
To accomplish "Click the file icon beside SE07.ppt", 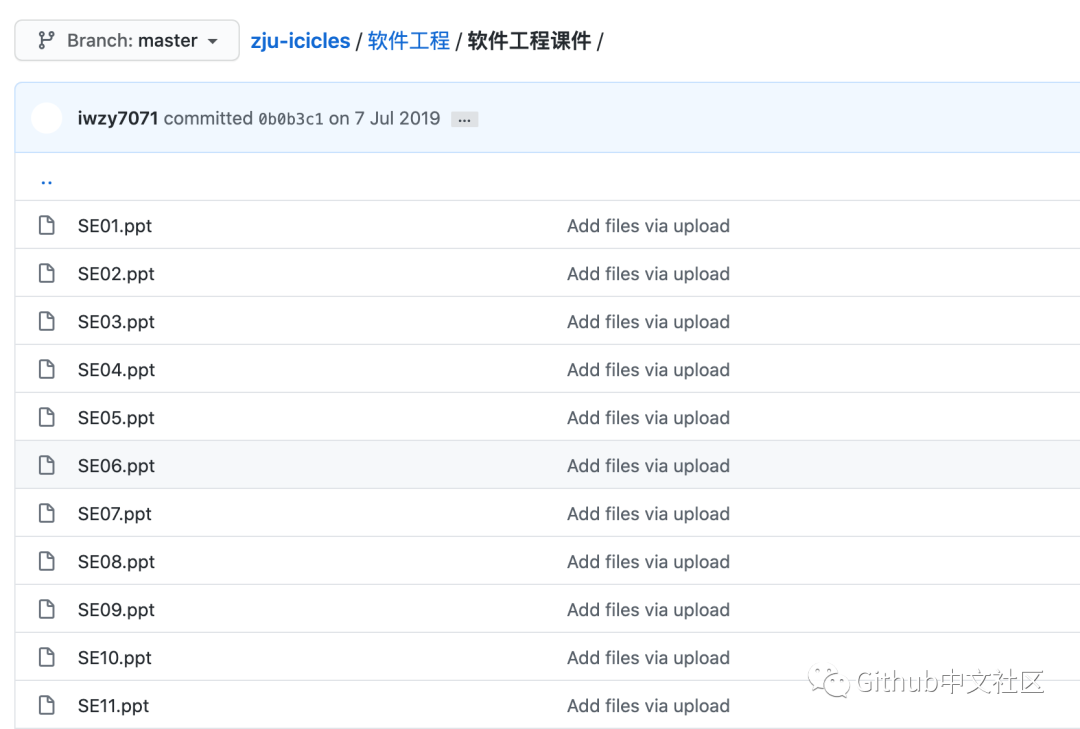I will 46,514.
